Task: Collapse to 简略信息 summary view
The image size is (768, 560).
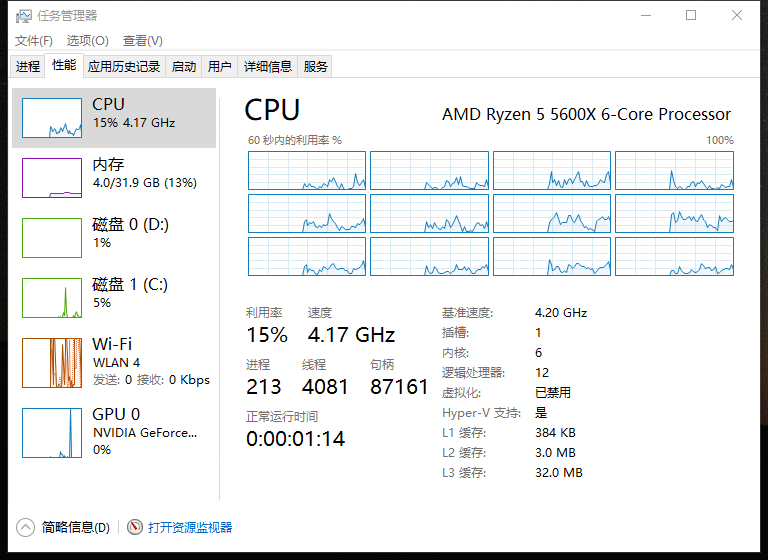Action: 64,527
